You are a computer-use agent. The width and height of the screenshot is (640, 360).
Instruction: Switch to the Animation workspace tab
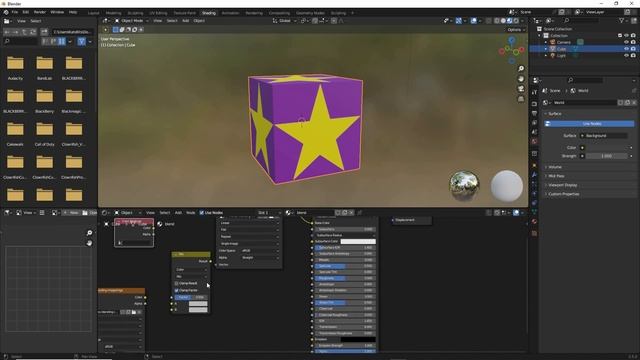click(230, 13)
